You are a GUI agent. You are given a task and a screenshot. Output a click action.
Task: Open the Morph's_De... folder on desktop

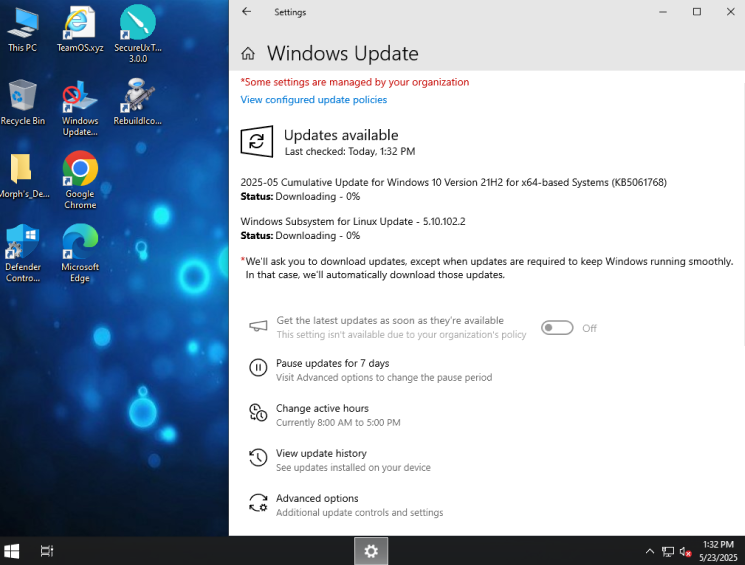22,176
